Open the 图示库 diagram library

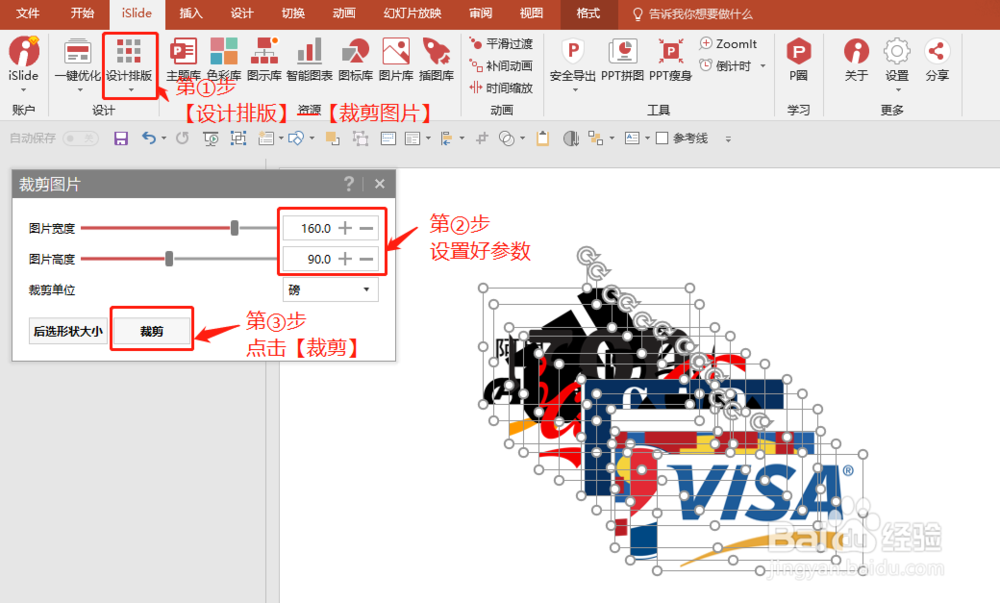coord(264,59)
